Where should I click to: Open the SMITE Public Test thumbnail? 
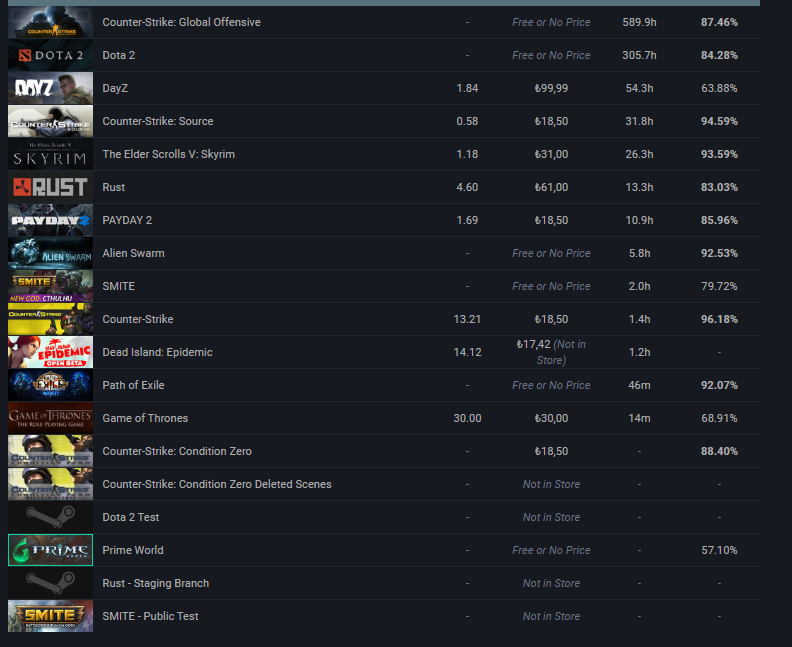51,616
